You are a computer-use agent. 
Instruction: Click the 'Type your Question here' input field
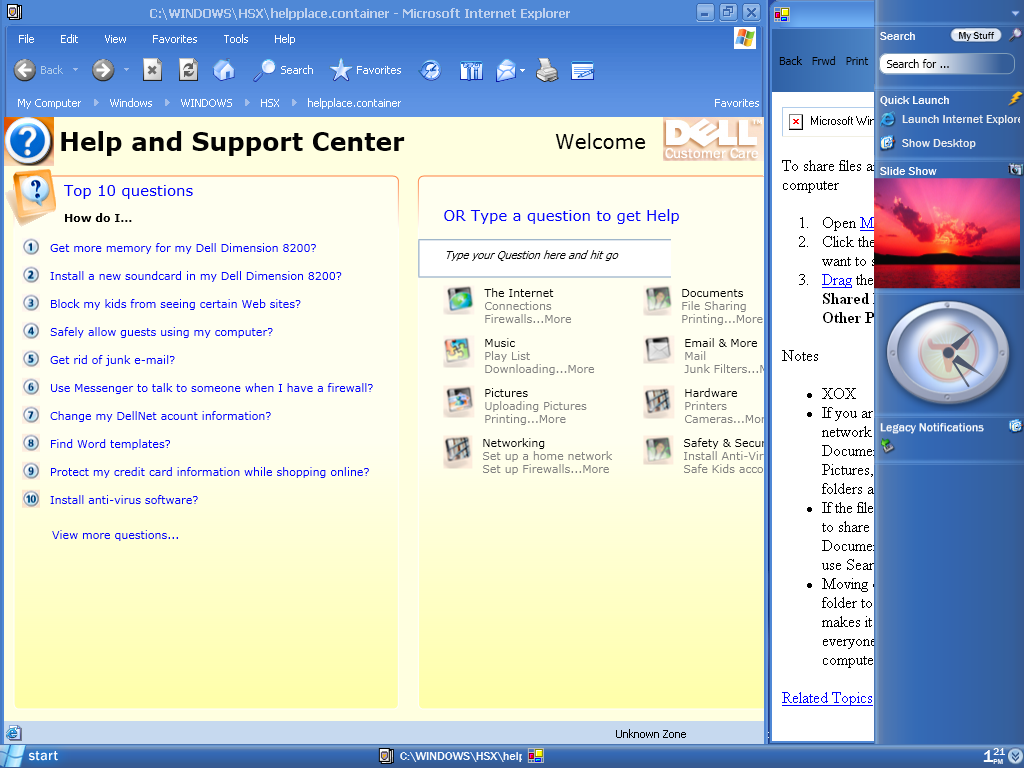tap(545, 258)
